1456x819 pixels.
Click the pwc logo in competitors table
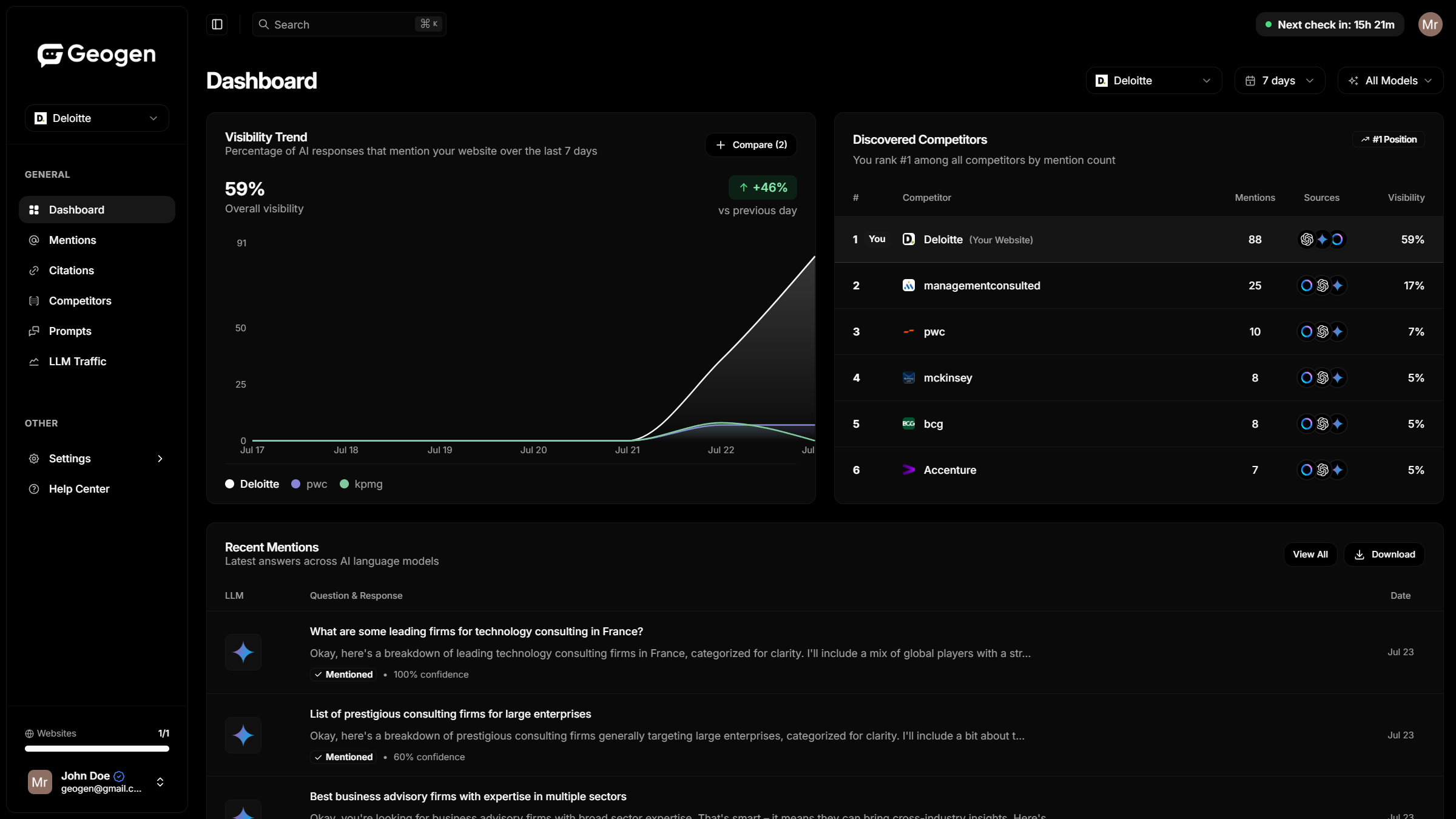pos(909,331)
